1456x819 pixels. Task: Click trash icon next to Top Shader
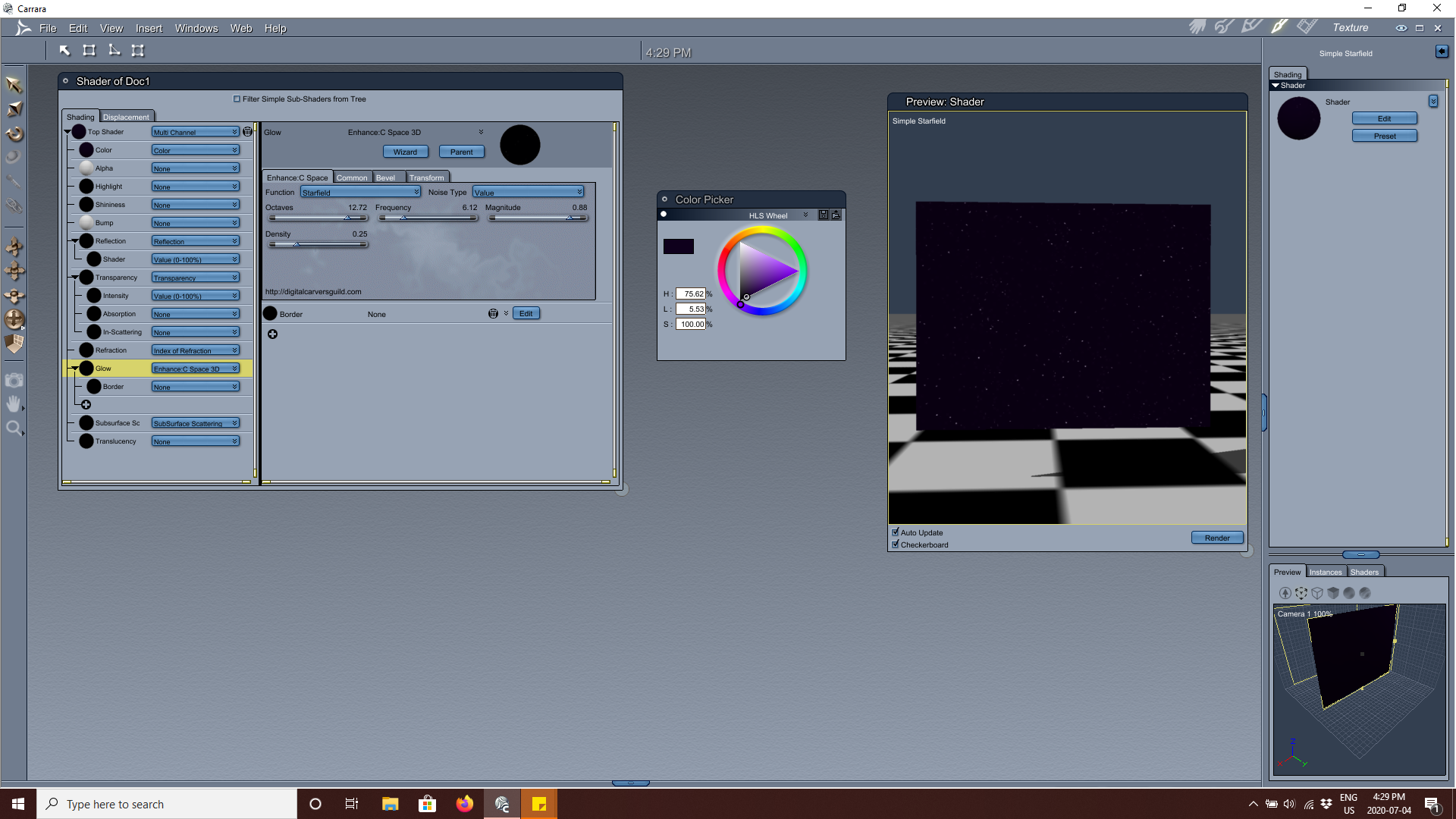click(x=247, y=132)
